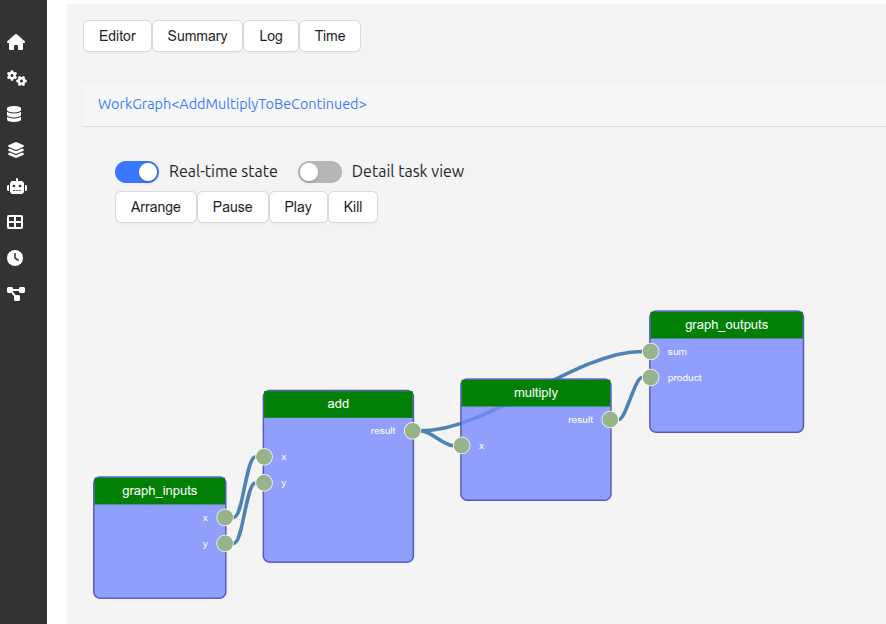Click the product input socket of graph_outputs
The image size is (886, 624).
point(650,378)
